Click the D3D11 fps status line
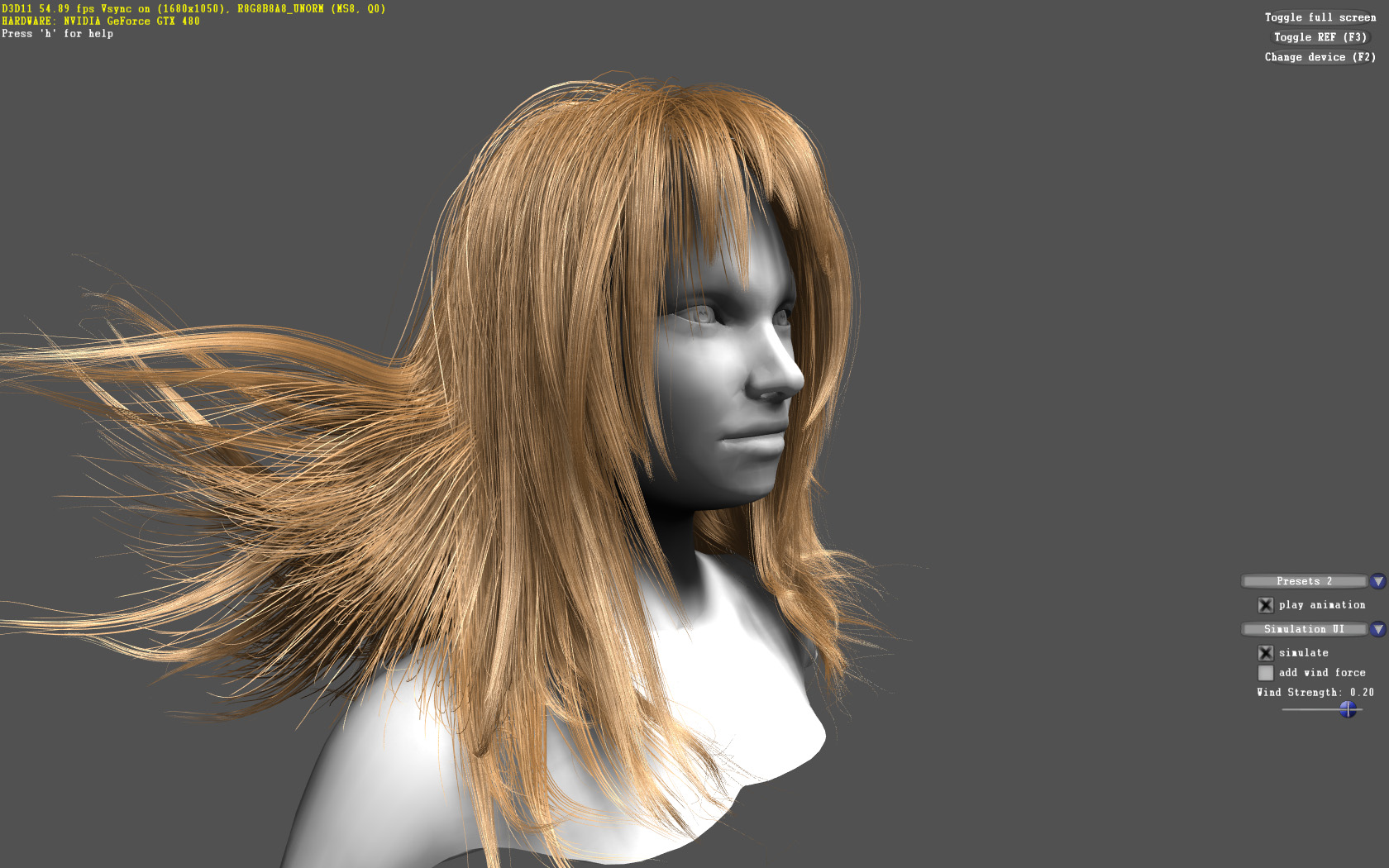This screenshot has width=1389, height=868. [193, 9]
